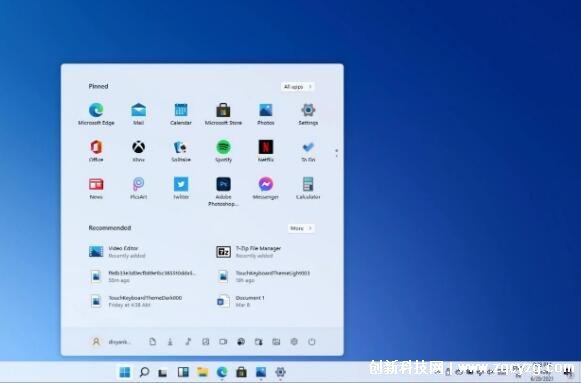This screenshot has height=383, width=581.
Task: Open the pinned Adobe Photoshop app
Action: point(223,192)
